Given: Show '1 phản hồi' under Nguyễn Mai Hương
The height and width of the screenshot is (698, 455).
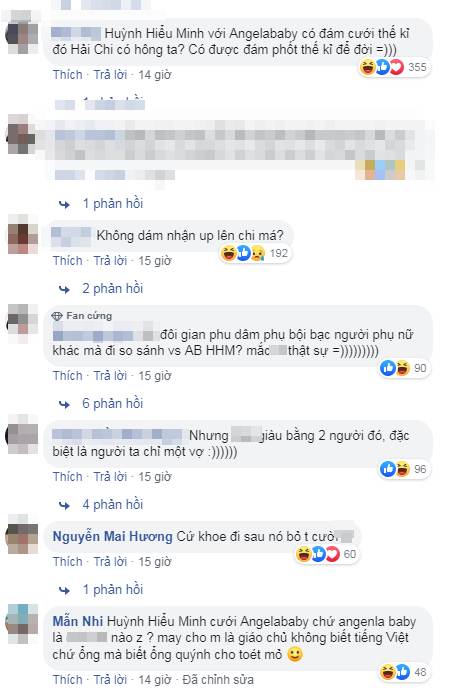Looking at the screenshot, I should click(113, 589).
